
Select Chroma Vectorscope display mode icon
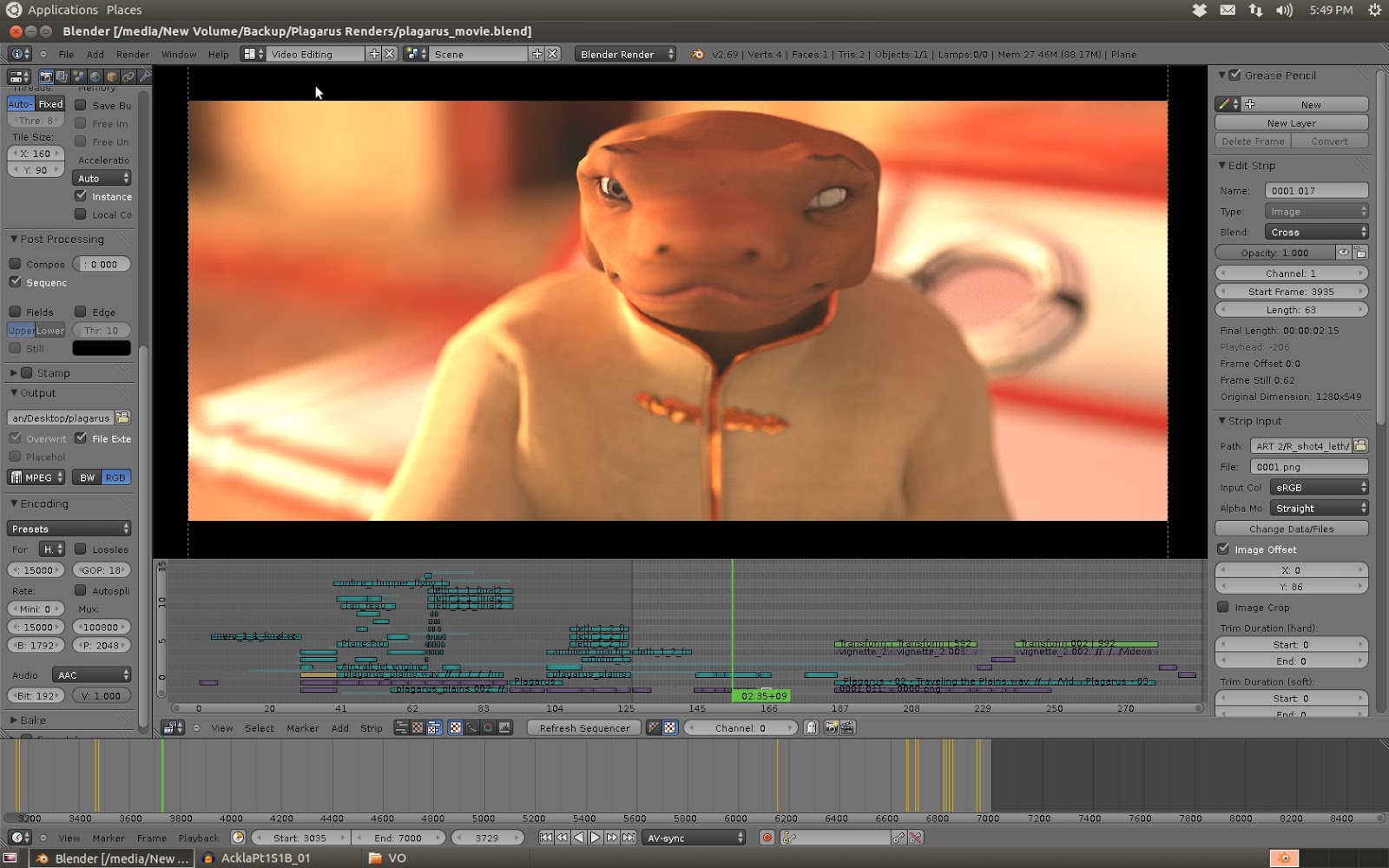[488, 727]
